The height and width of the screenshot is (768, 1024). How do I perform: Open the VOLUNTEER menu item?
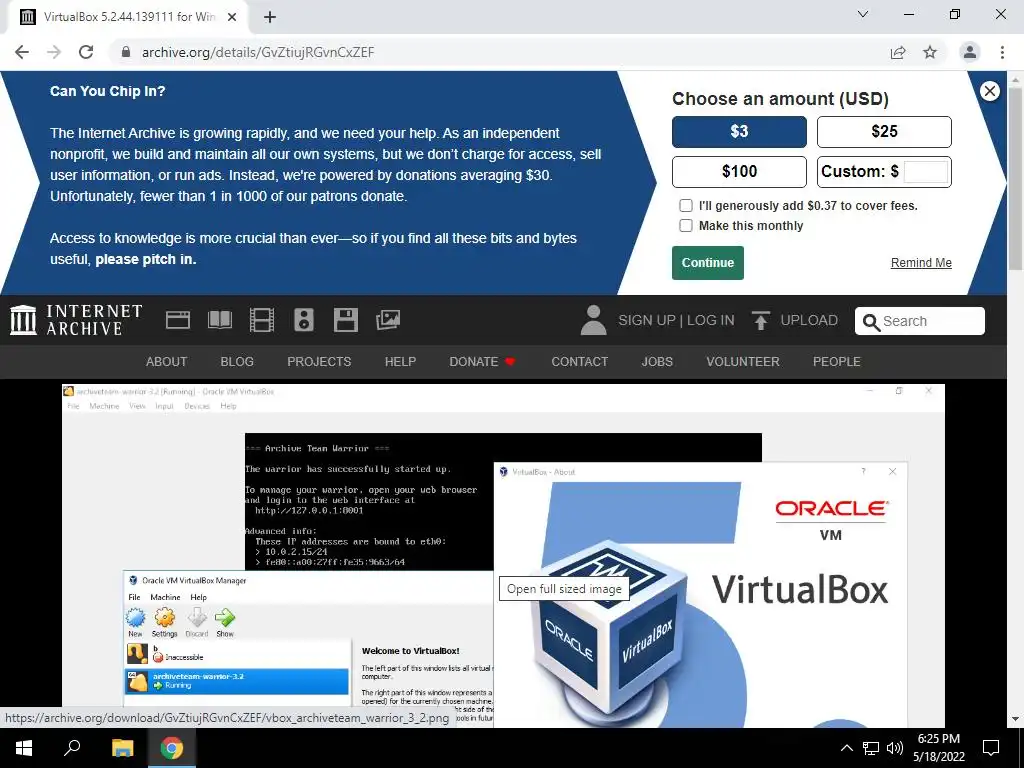743,362
